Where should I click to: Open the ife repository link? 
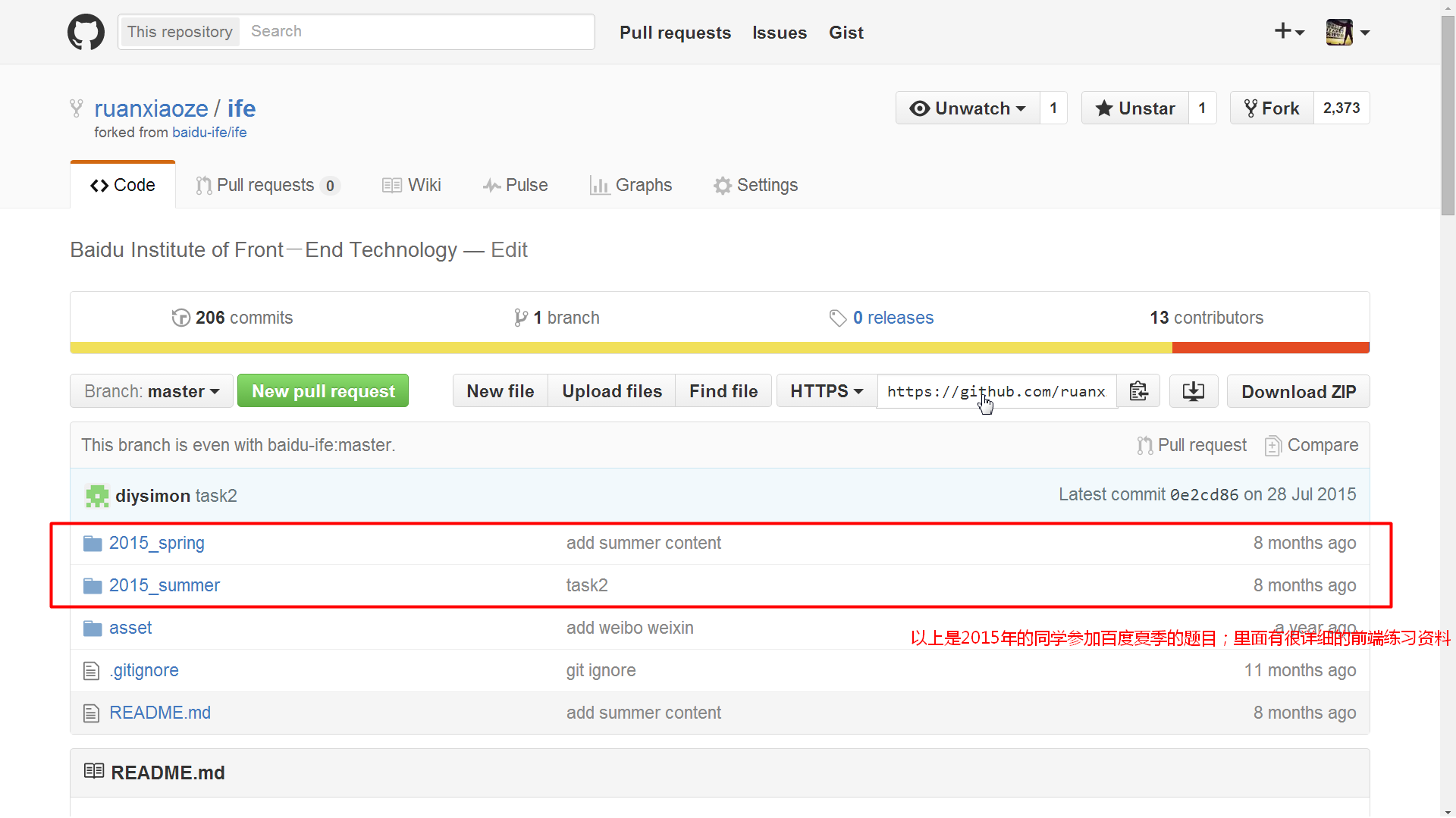click(x=242, y=108)
